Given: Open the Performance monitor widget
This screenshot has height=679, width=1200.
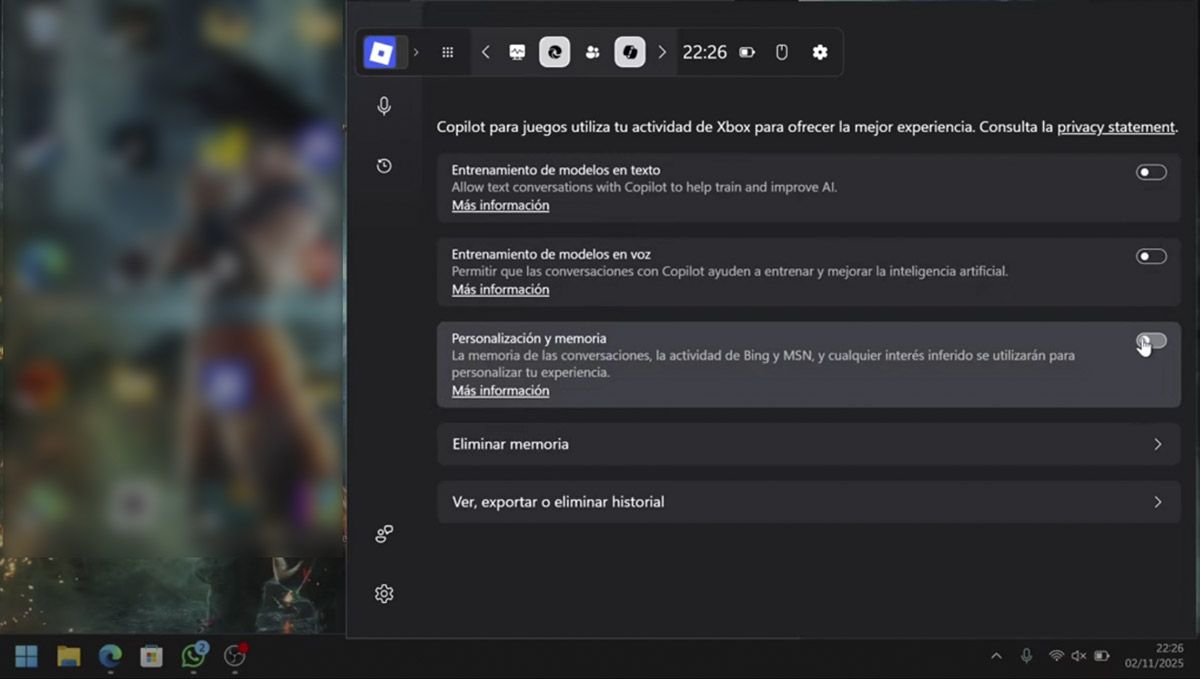Looking at the screenshot, I should [x=517, y=52].
